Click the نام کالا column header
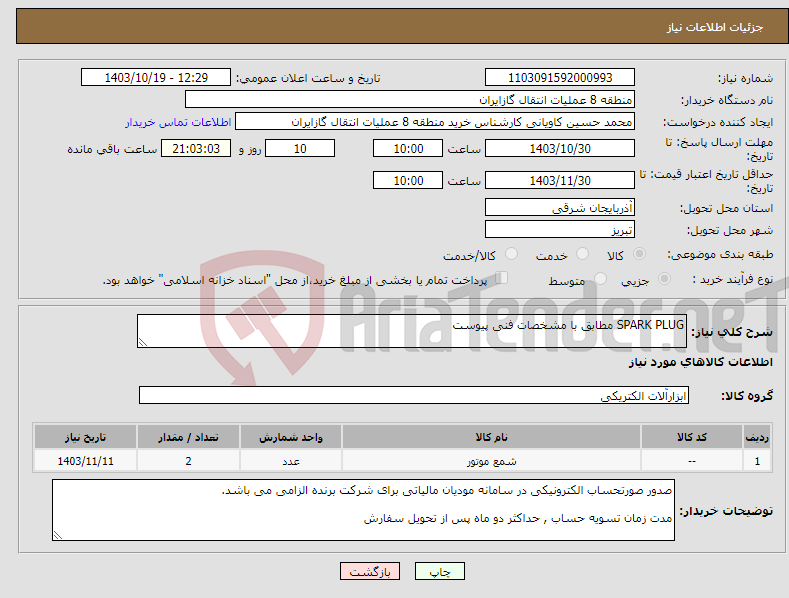 (x=491, y=437)
